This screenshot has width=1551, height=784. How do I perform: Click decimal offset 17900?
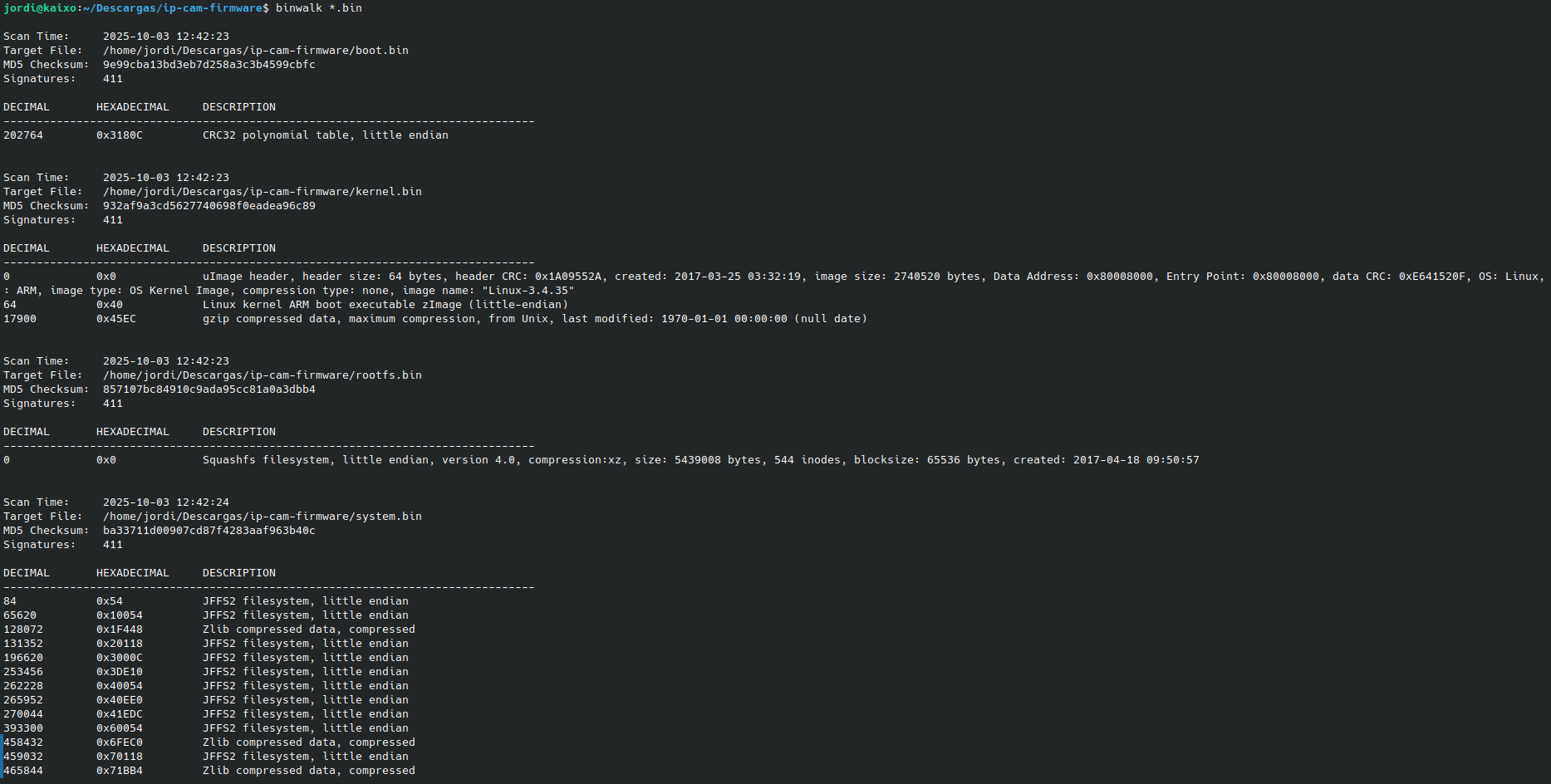tap(20, 319)
